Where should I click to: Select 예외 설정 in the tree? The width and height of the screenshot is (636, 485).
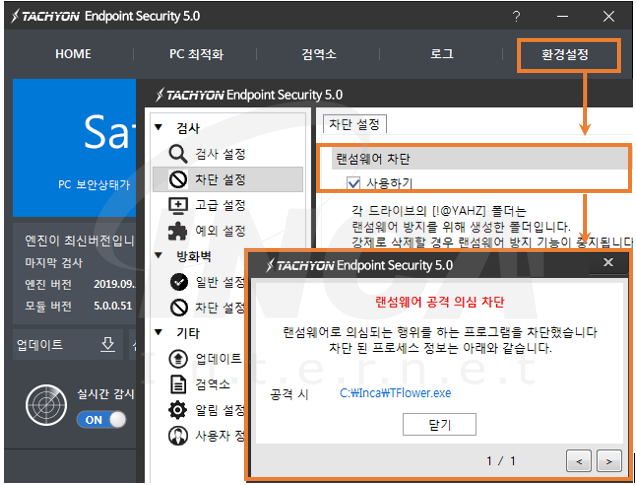(220, 231)
